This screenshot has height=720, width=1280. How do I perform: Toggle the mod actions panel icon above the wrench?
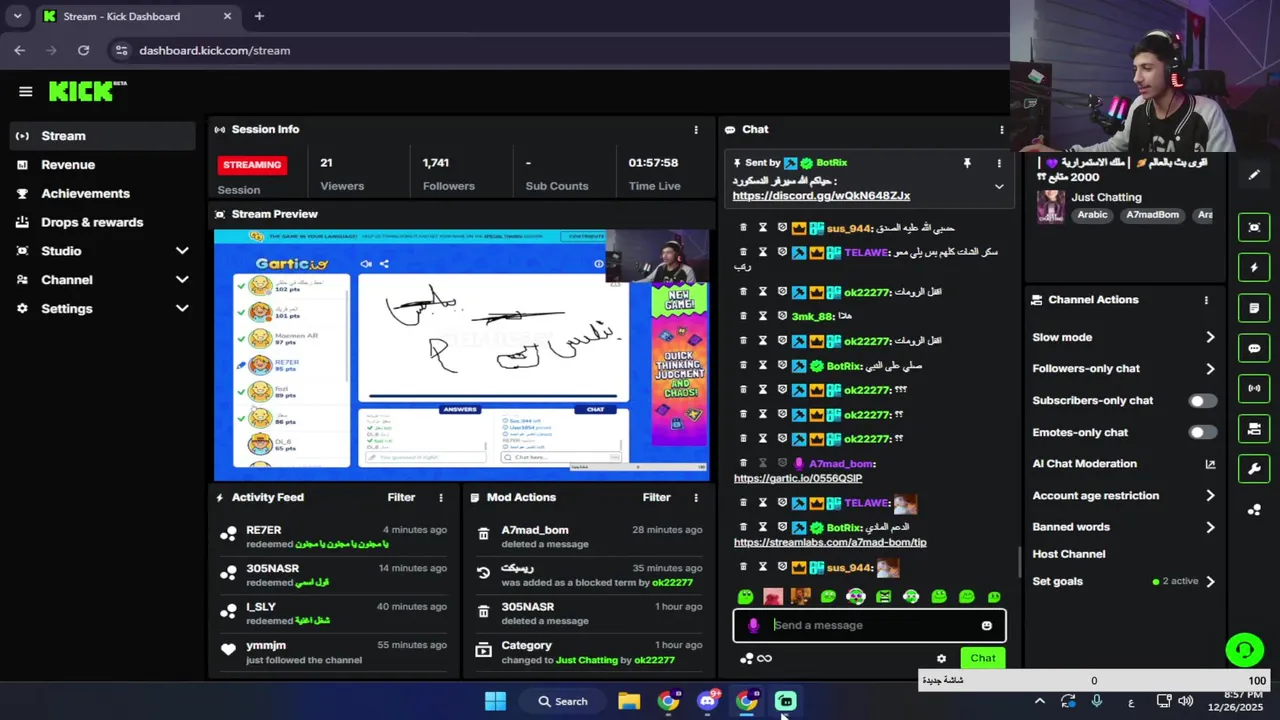click(1254, 429)
